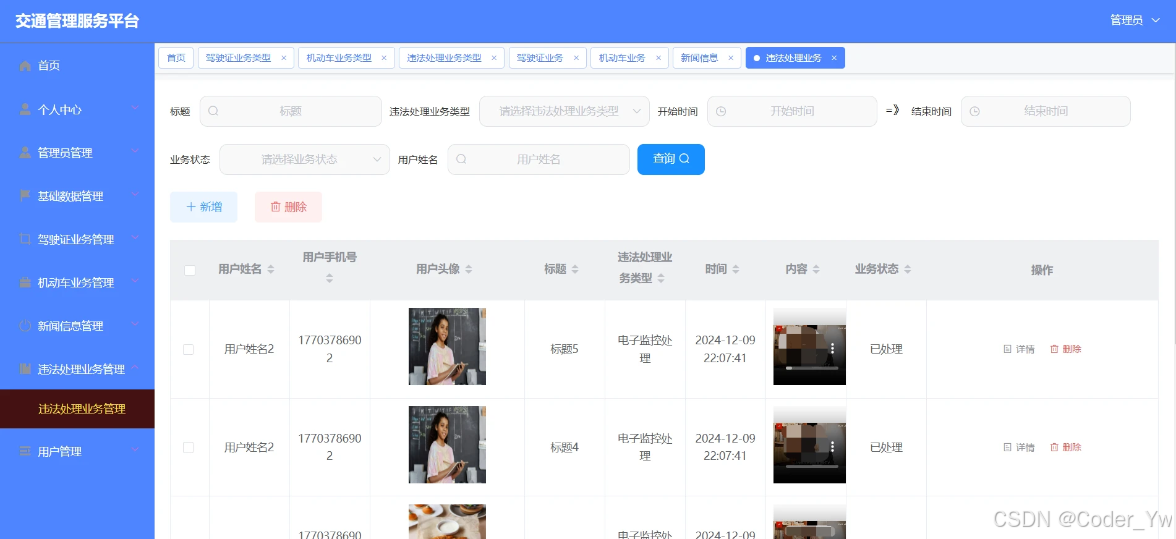Click the search icon in 用户姓名 field
This screenshot has height=539, width=1176.
pos(460,159)
